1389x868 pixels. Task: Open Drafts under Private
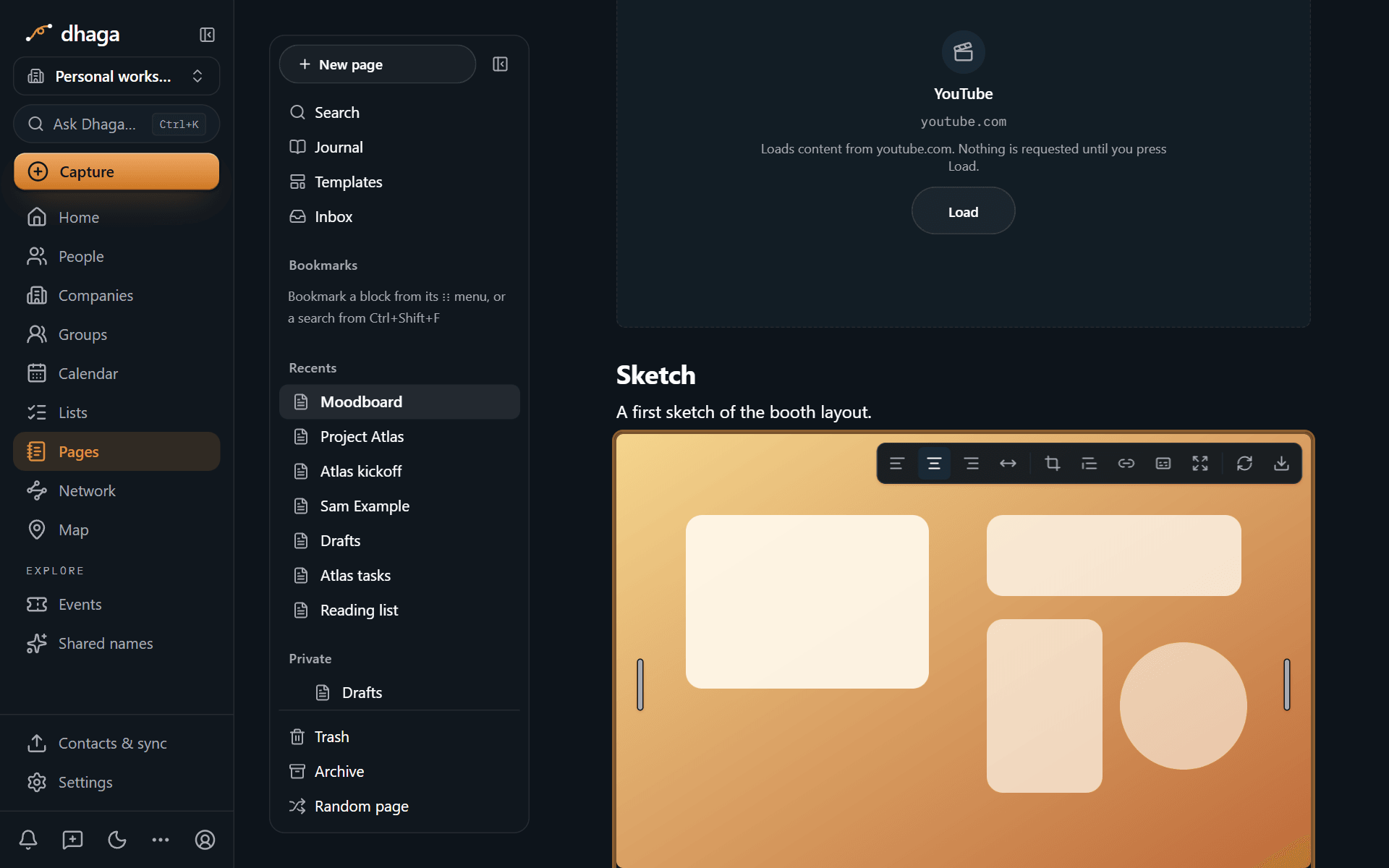tap(399, 692)
